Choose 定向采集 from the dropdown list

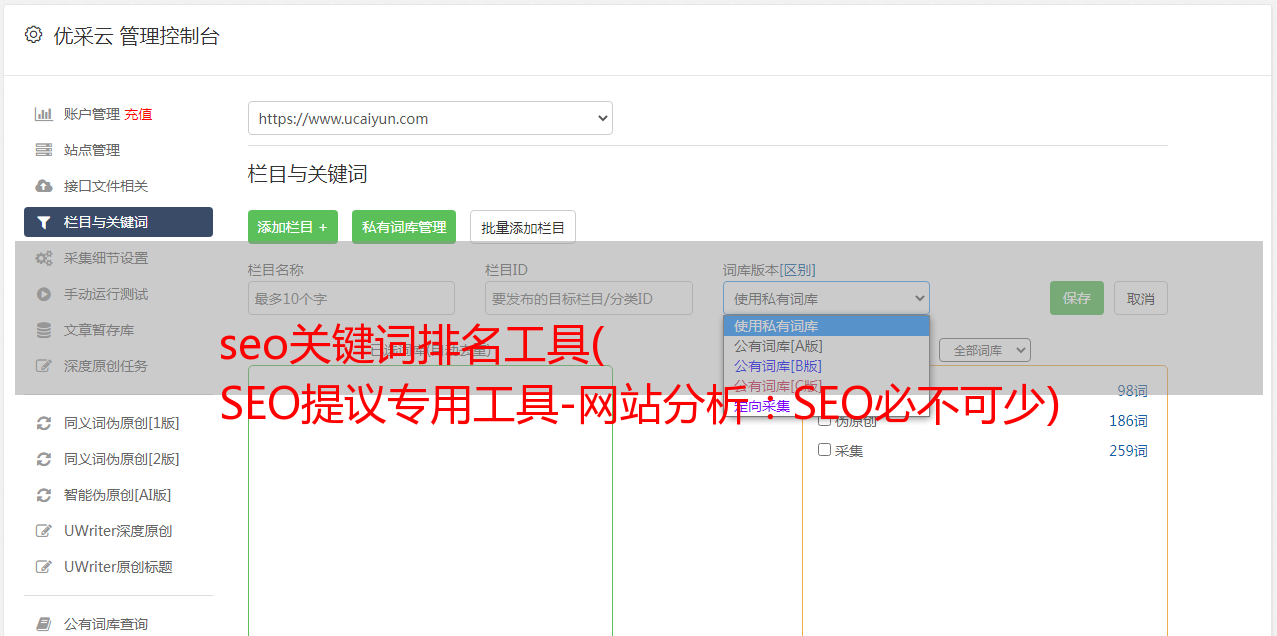pos(826,406)
